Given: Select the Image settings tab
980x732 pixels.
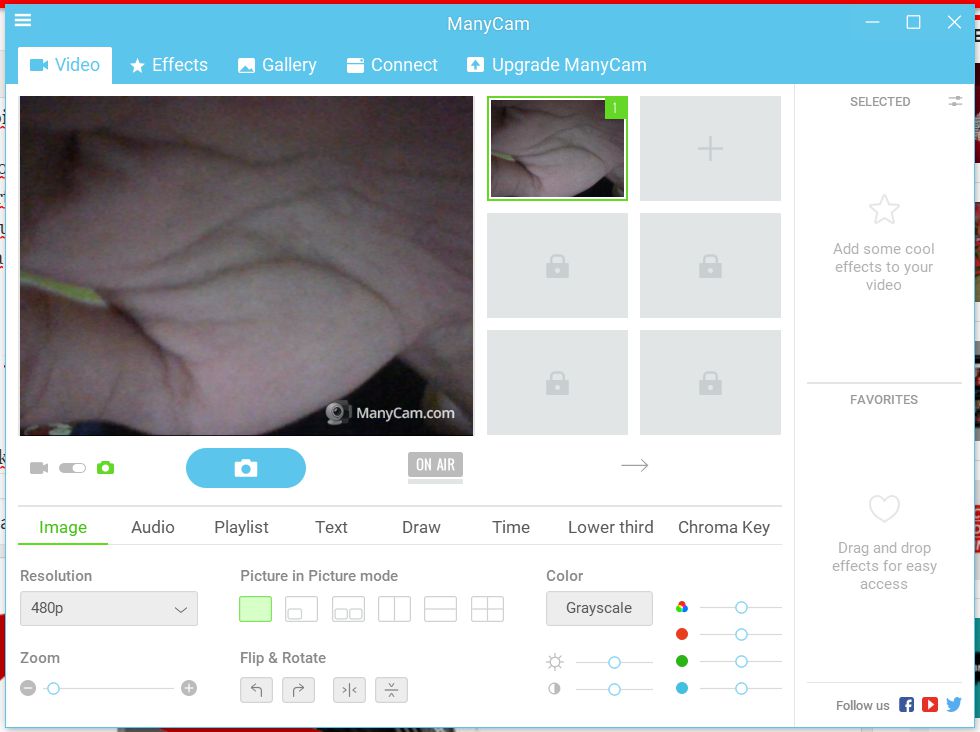Looking at the screenshot, I should click(62, 527).
